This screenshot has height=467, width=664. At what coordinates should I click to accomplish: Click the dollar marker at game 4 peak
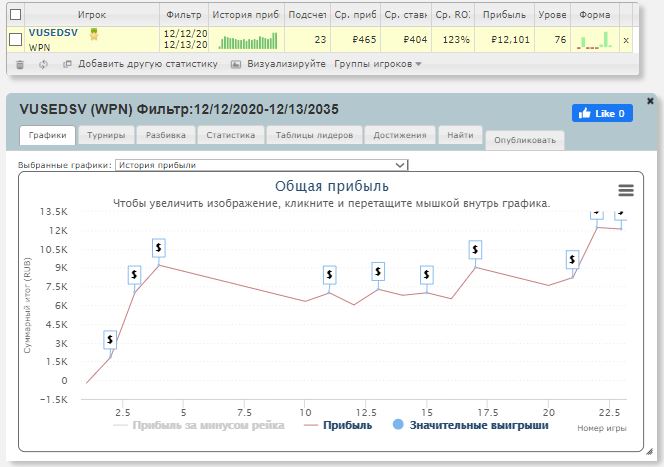click(x=159, y=248)
